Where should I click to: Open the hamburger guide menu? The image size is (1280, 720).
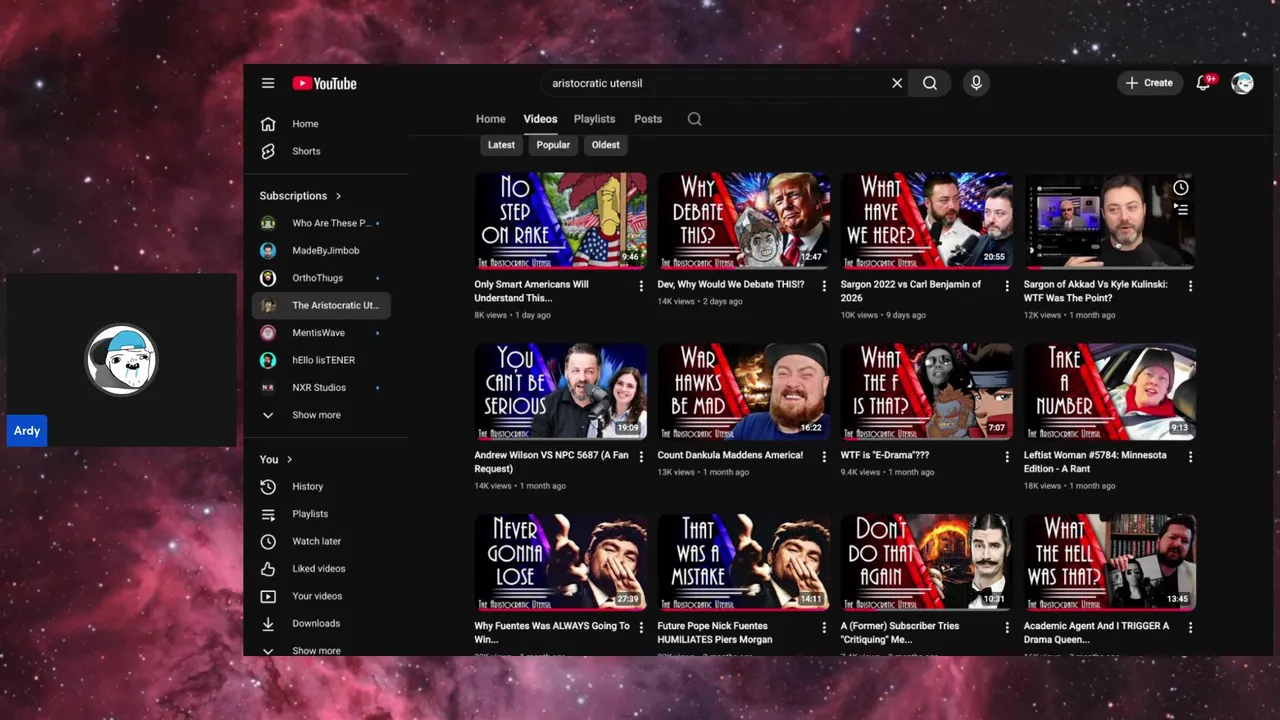pyautogui.click(x=268, y=83)
